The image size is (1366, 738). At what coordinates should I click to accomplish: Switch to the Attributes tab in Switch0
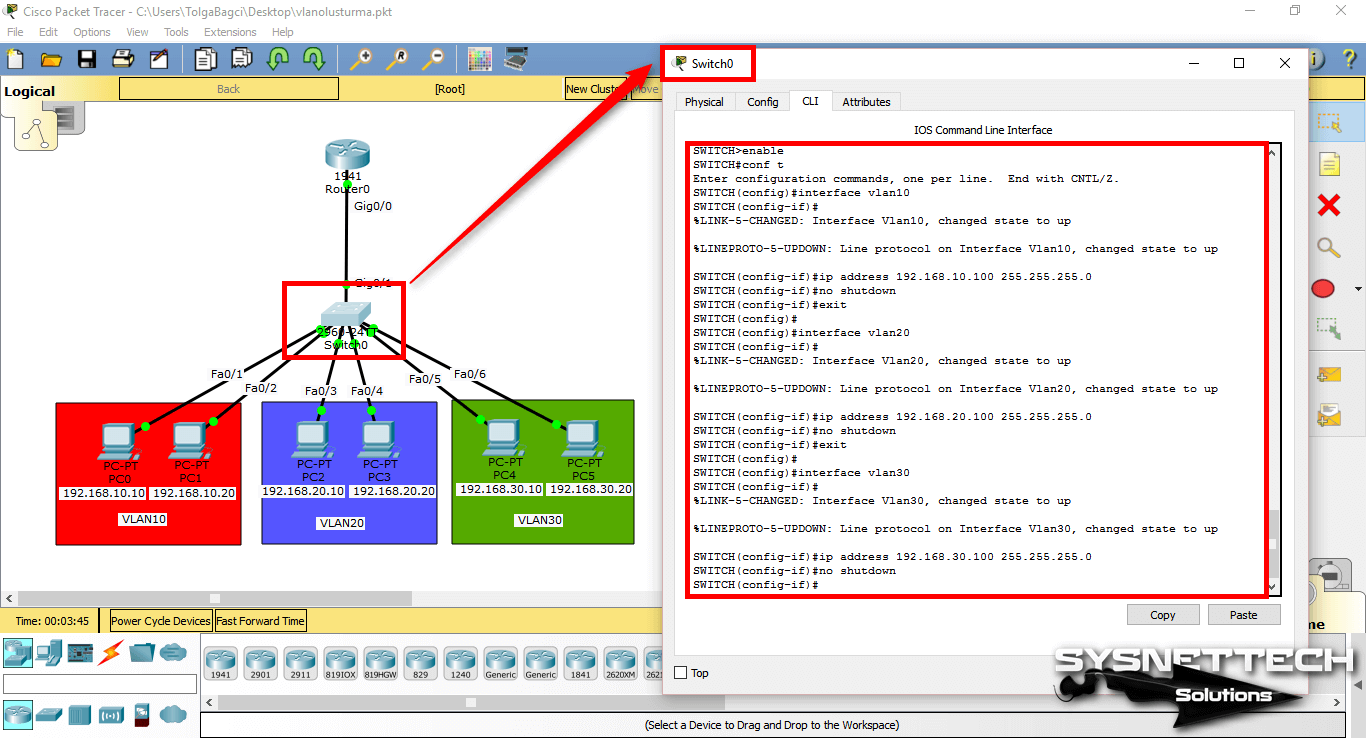click(x=866, y=102)
